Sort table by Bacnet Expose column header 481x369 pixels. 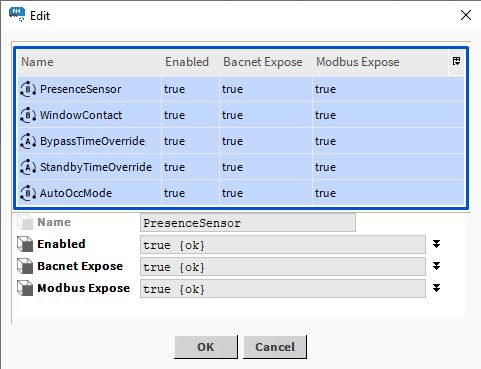(263, 62)
